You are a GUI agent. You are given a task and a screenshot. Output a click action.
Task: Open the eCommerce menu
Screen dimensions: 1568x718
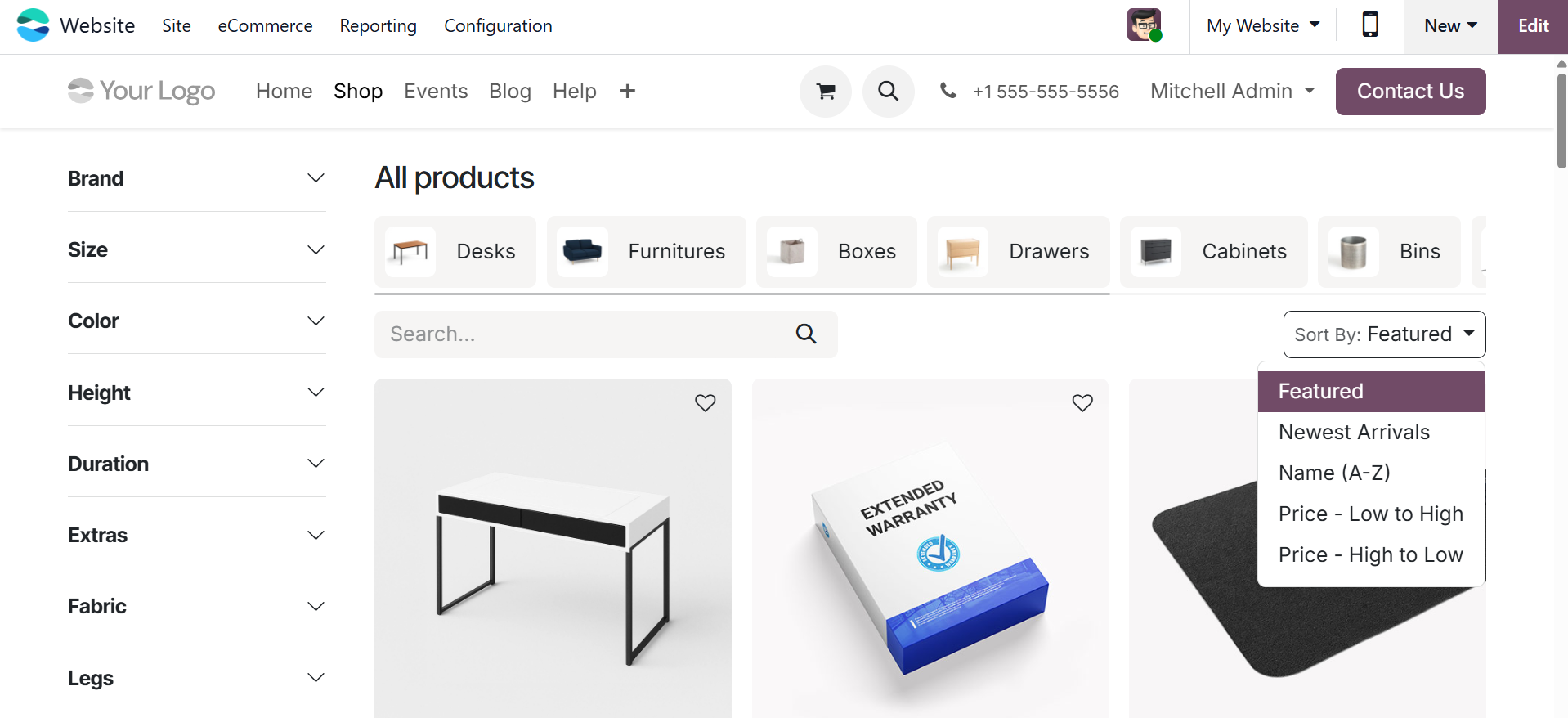click(265, 25)
